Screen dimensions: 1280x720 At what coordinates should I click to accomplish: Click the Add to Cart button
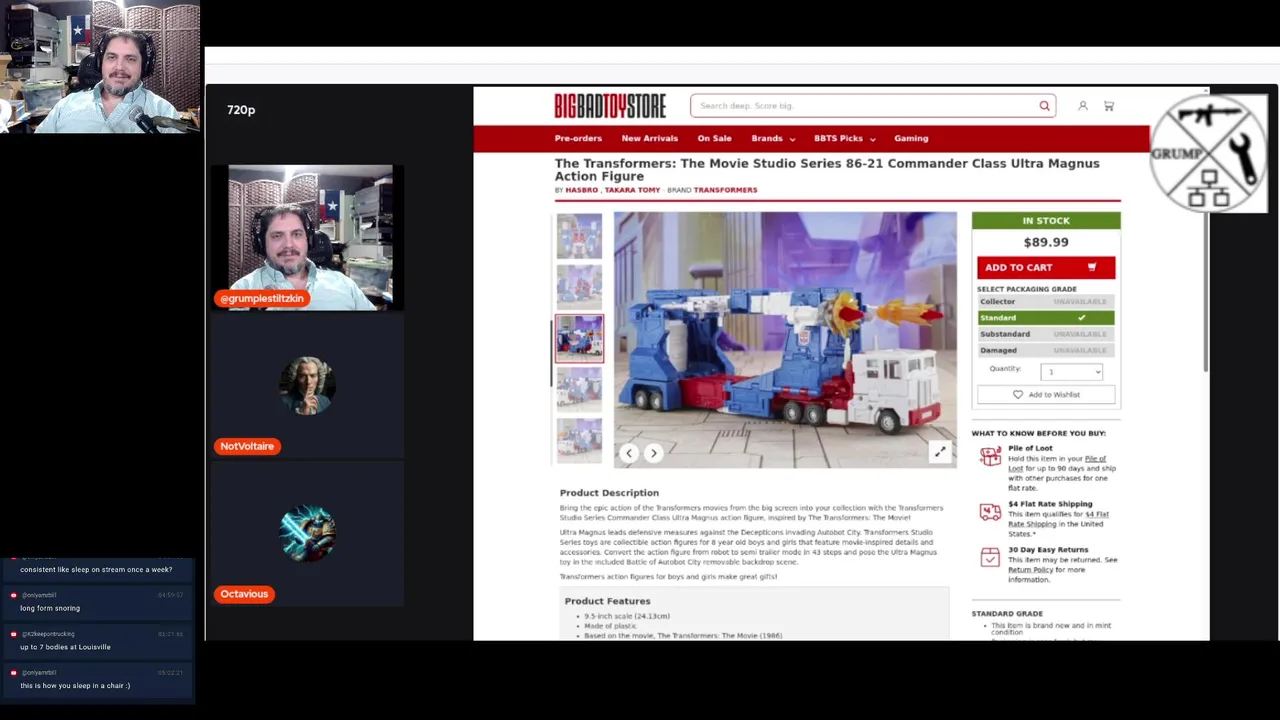1046,267
